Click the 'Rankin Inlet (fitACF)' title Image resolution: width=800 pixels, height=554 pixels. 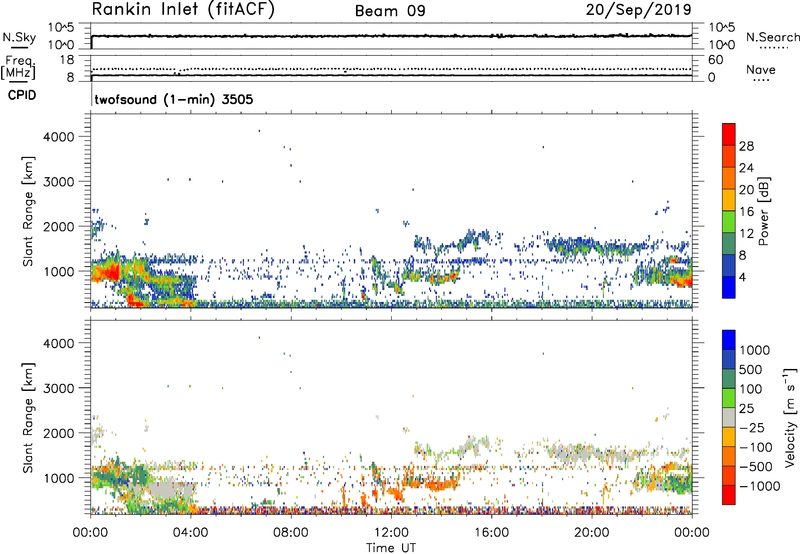(x=183, y=10)
